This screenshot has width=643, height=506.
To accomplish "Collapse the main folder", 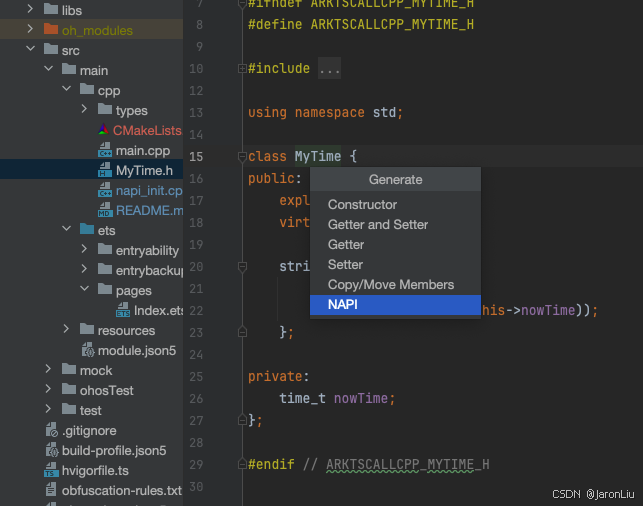I will coord(48,68).
